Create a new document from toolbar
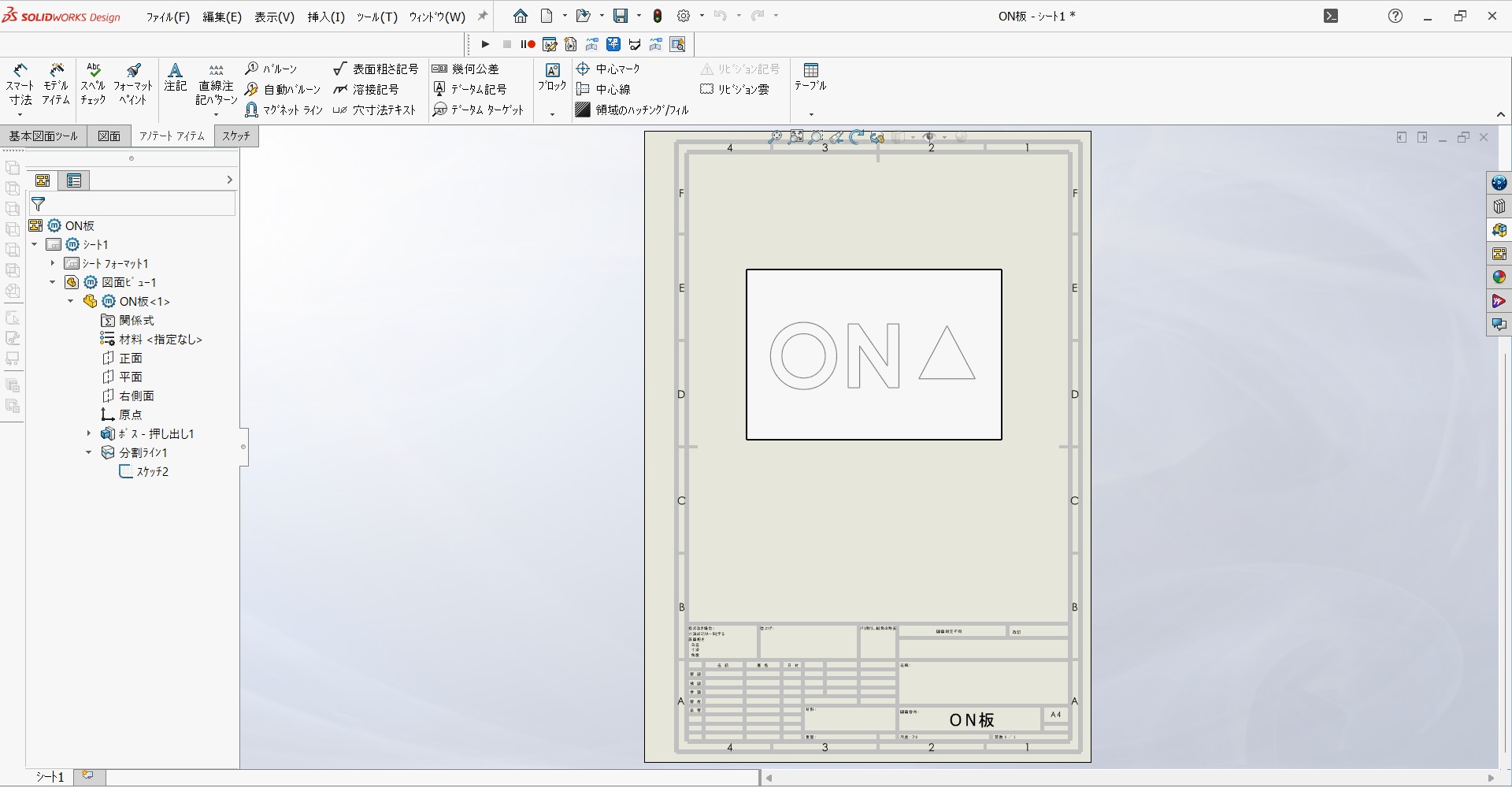 547,16
